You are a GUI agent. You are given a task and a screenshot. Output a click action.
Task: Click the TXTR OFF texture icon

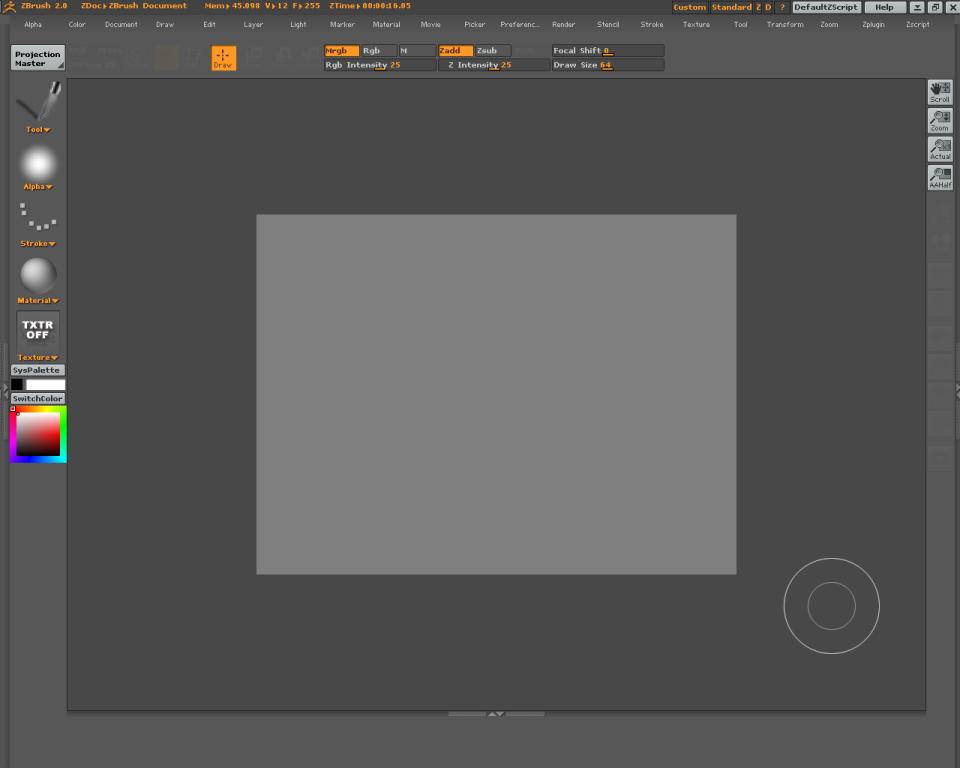[38, 330]
